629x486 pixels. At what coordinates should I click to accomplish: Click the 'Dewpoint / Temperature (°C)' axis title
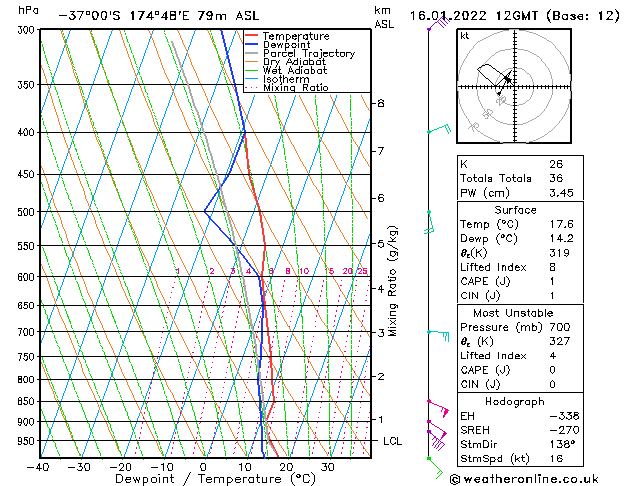point(215,479)
